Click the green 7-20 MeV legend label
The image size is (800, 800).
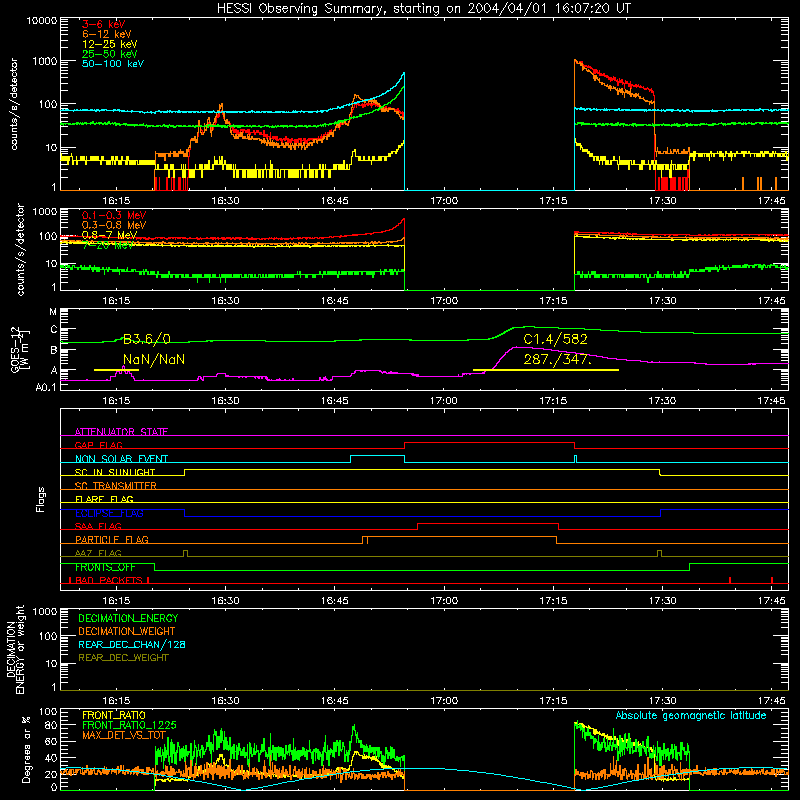108,245
